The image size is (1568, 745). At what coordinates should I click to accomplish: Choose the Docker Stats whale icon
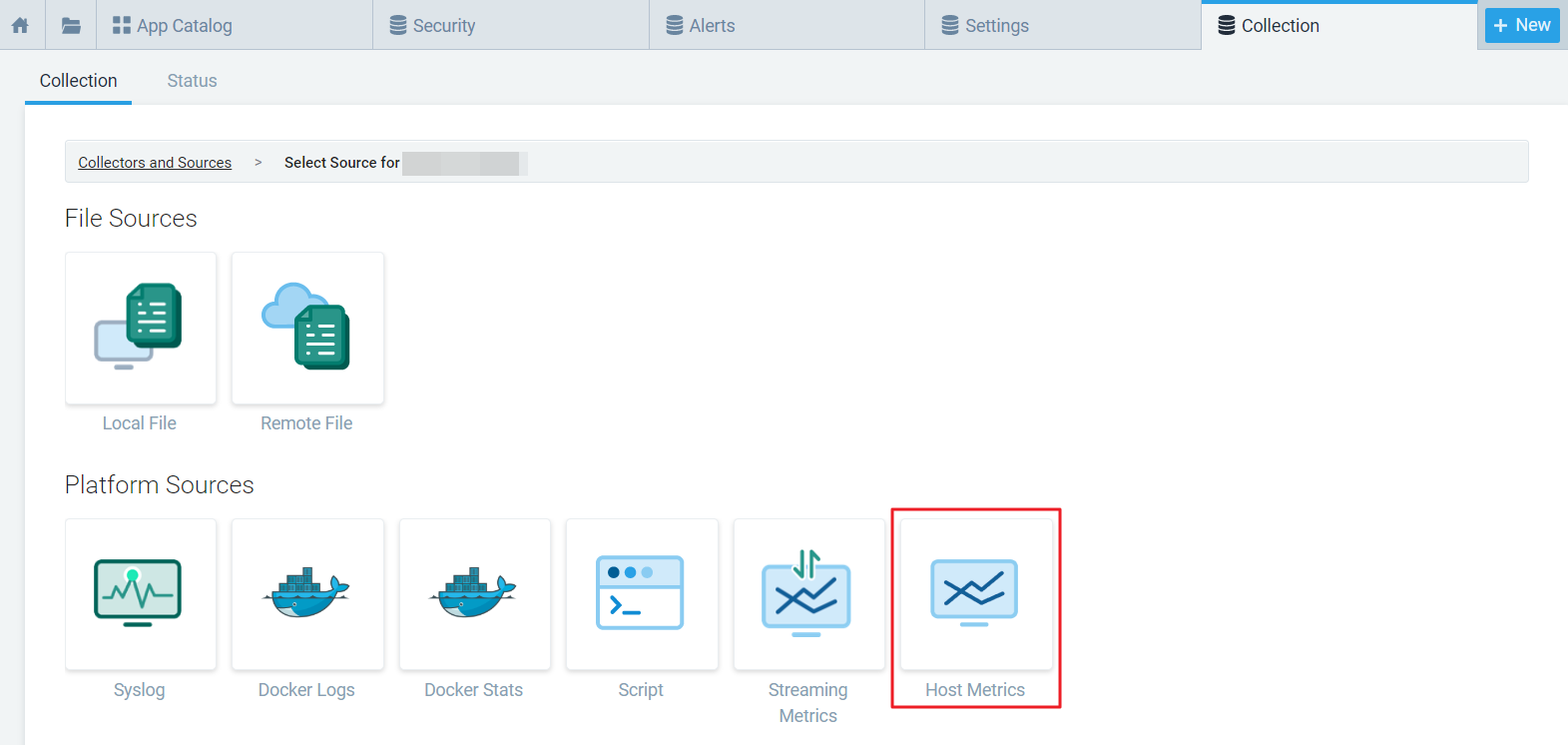474,593
